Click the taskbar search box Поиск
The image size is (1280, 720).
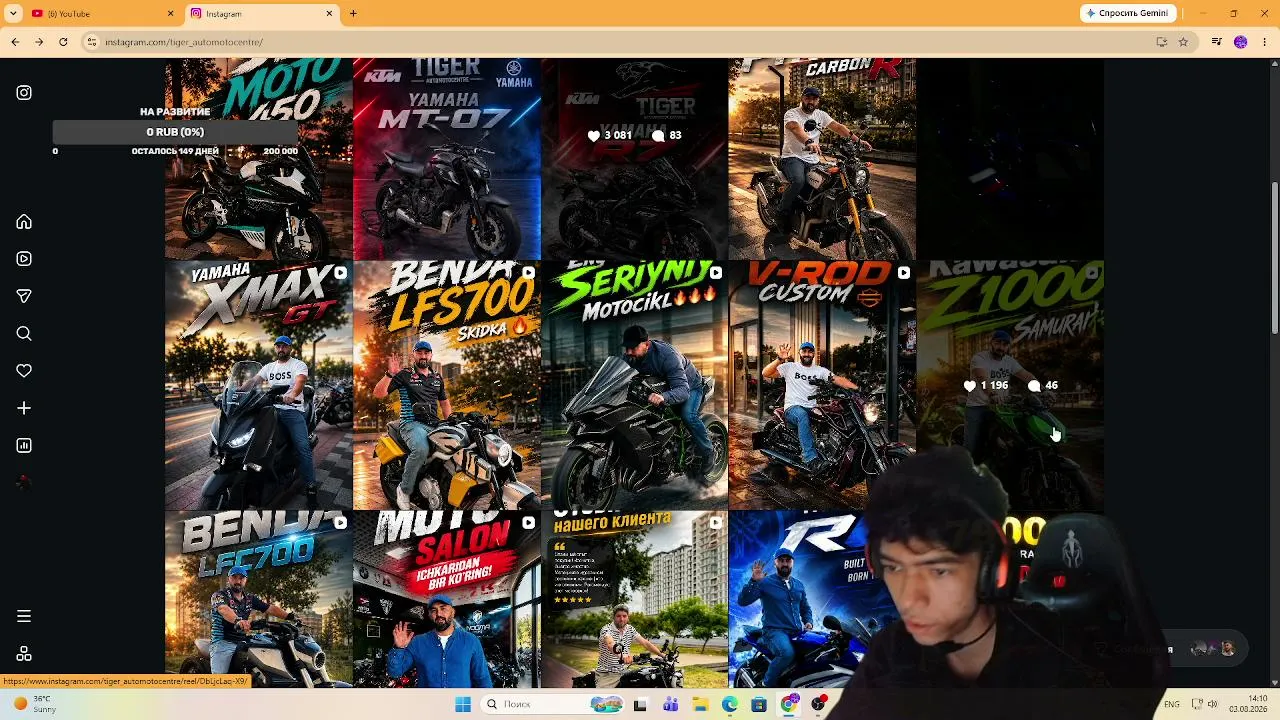[552, 704]
